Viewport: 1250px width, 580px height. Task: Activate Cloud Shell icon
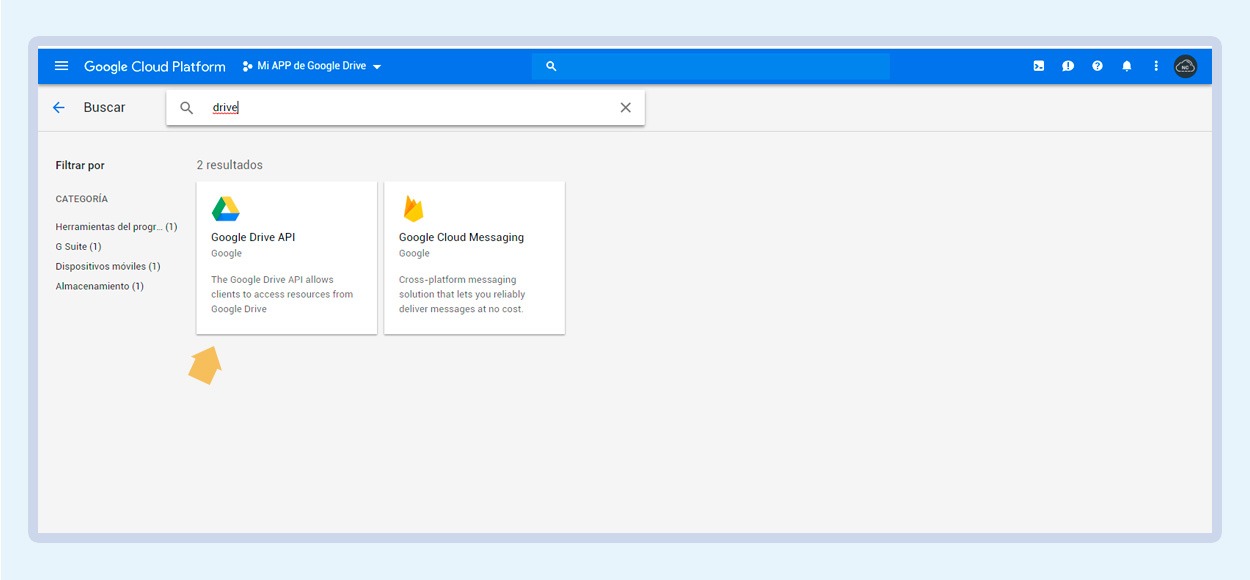click(1039, 66)
